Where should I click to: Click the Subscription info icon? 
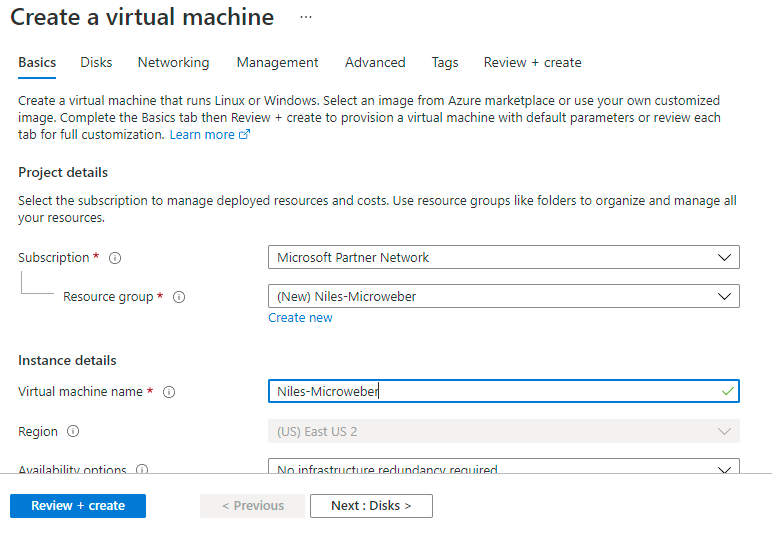115,258
